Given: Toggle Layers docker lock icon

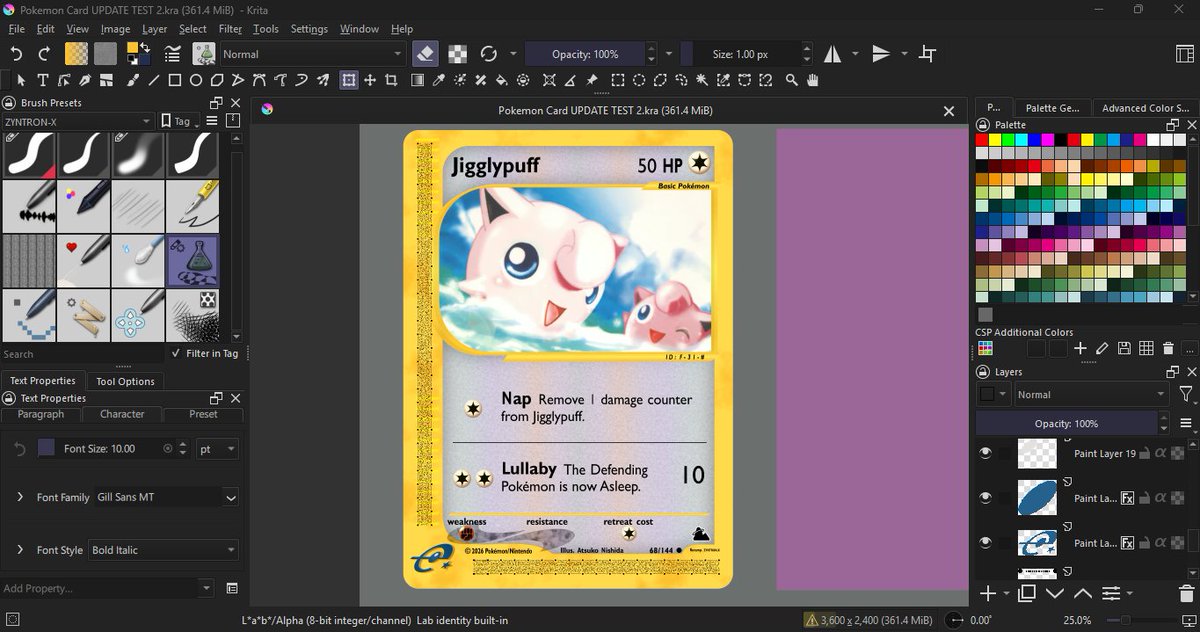Looking at the screenshot, I should click(x=982, y=372).
